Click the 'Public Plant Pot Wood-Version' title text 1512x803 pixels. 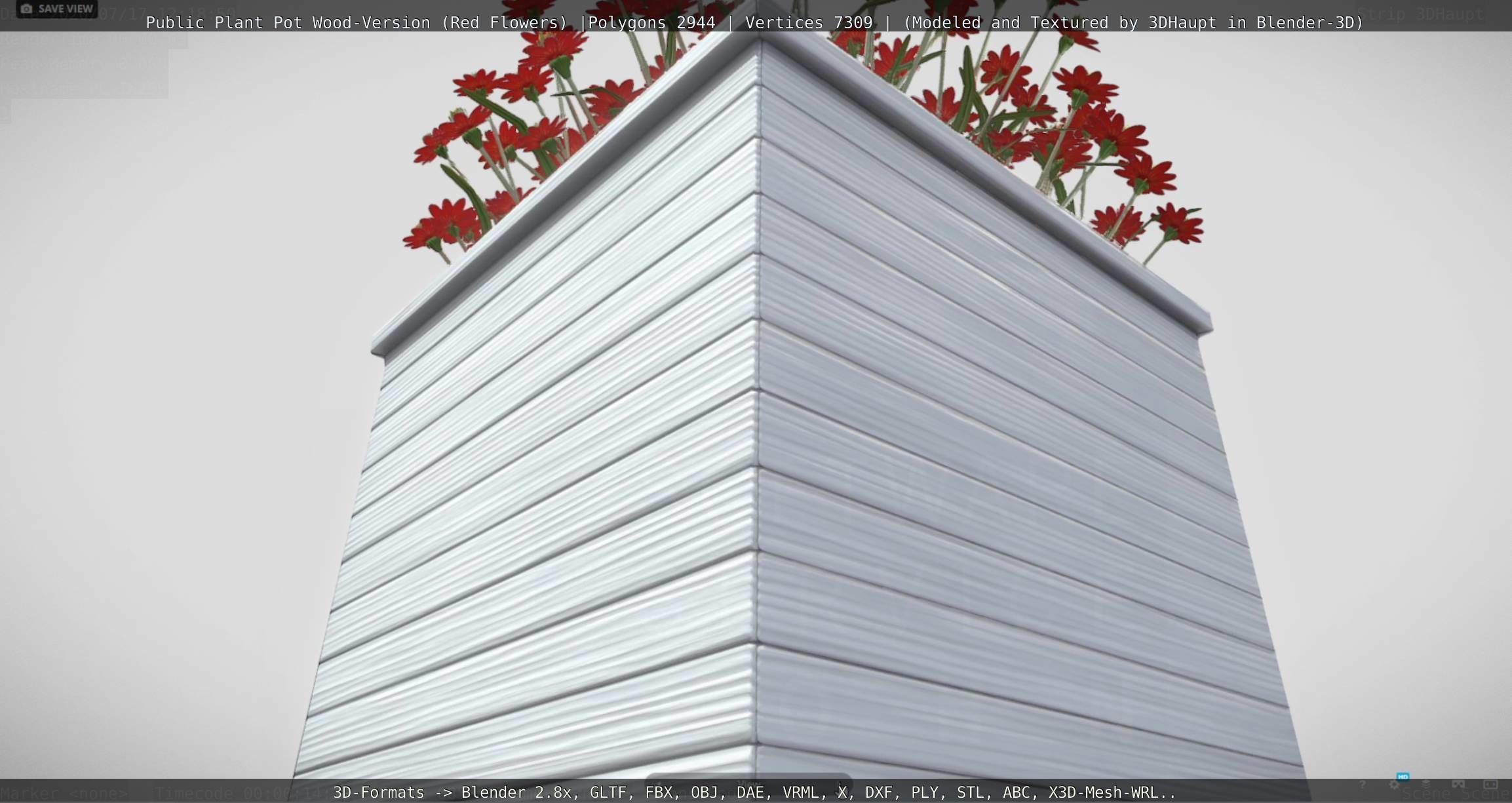point(288,22)
